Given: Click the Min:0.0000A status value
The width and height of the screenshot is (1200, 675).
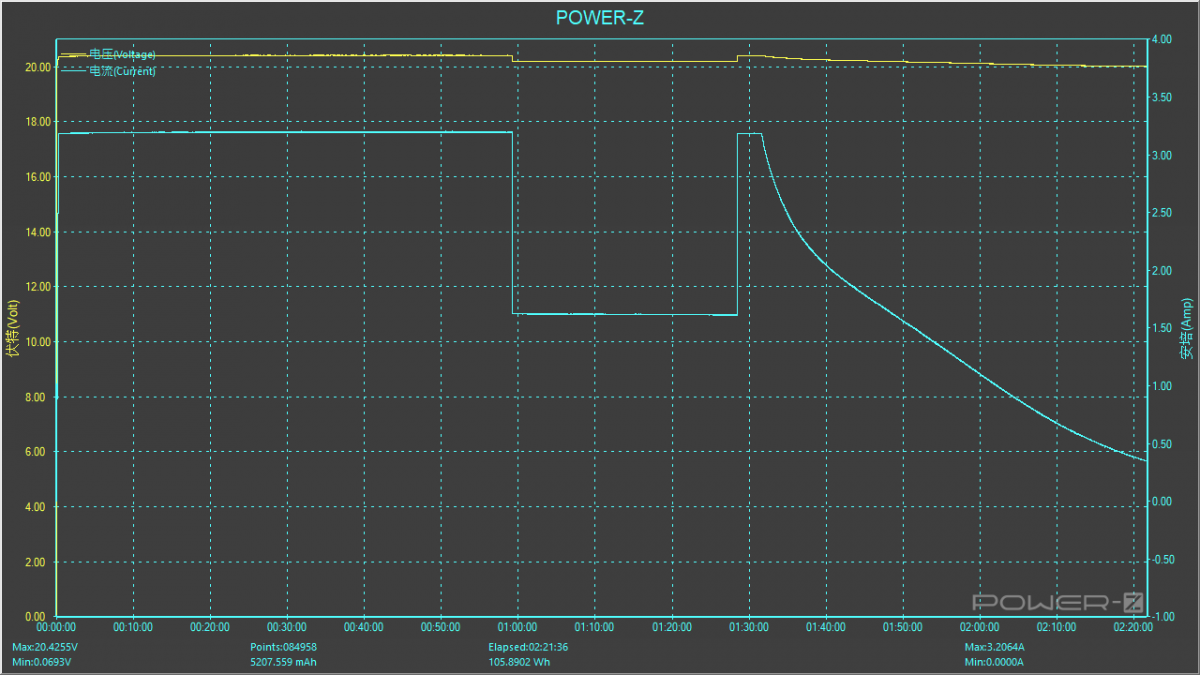Looking at the screenshot, I should click(993, 662).
